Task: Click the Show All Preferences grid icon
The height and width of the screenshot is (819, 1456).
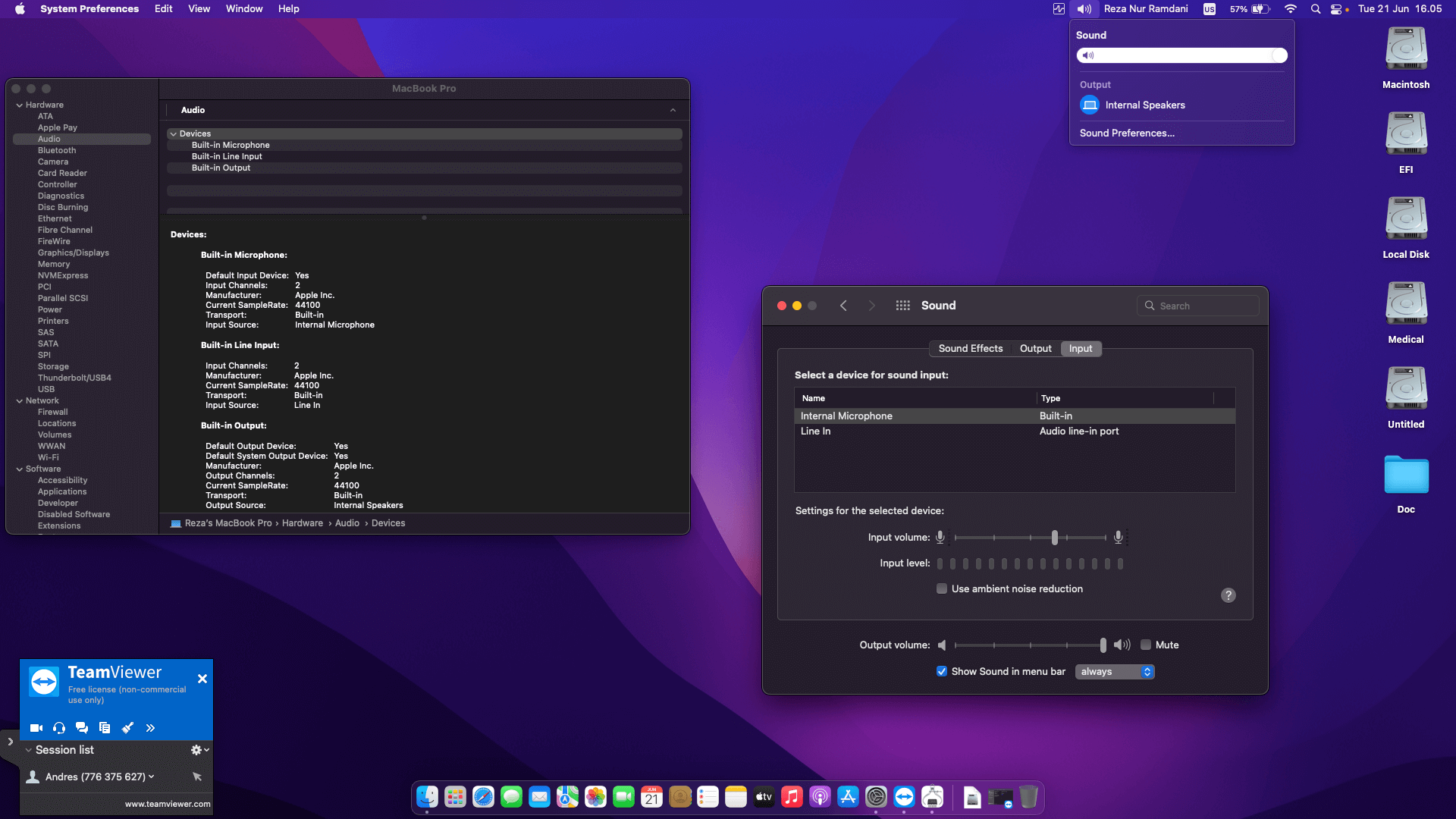Action: (x=902, y=305)
